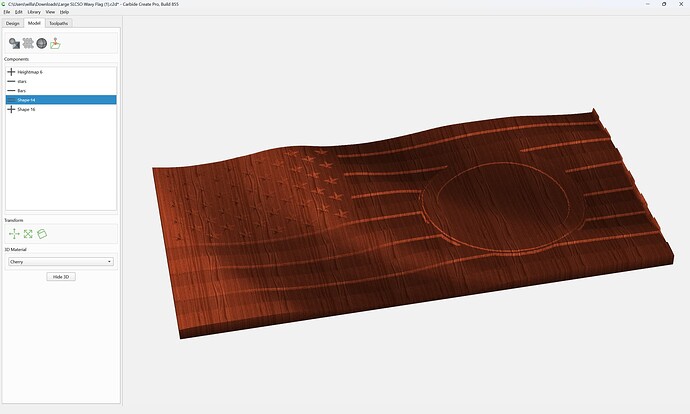
Task: Add a shape component from vectors
Action: (x=15, y=43)
